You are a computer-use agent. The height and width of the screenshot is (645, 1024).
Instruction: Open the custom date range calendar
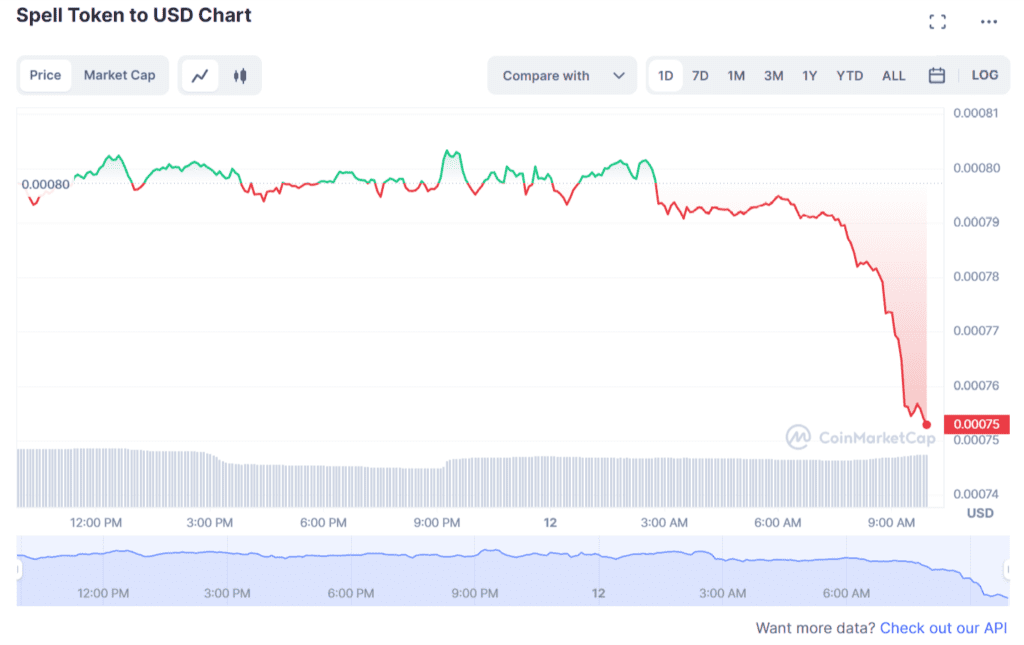coord(936,75)
